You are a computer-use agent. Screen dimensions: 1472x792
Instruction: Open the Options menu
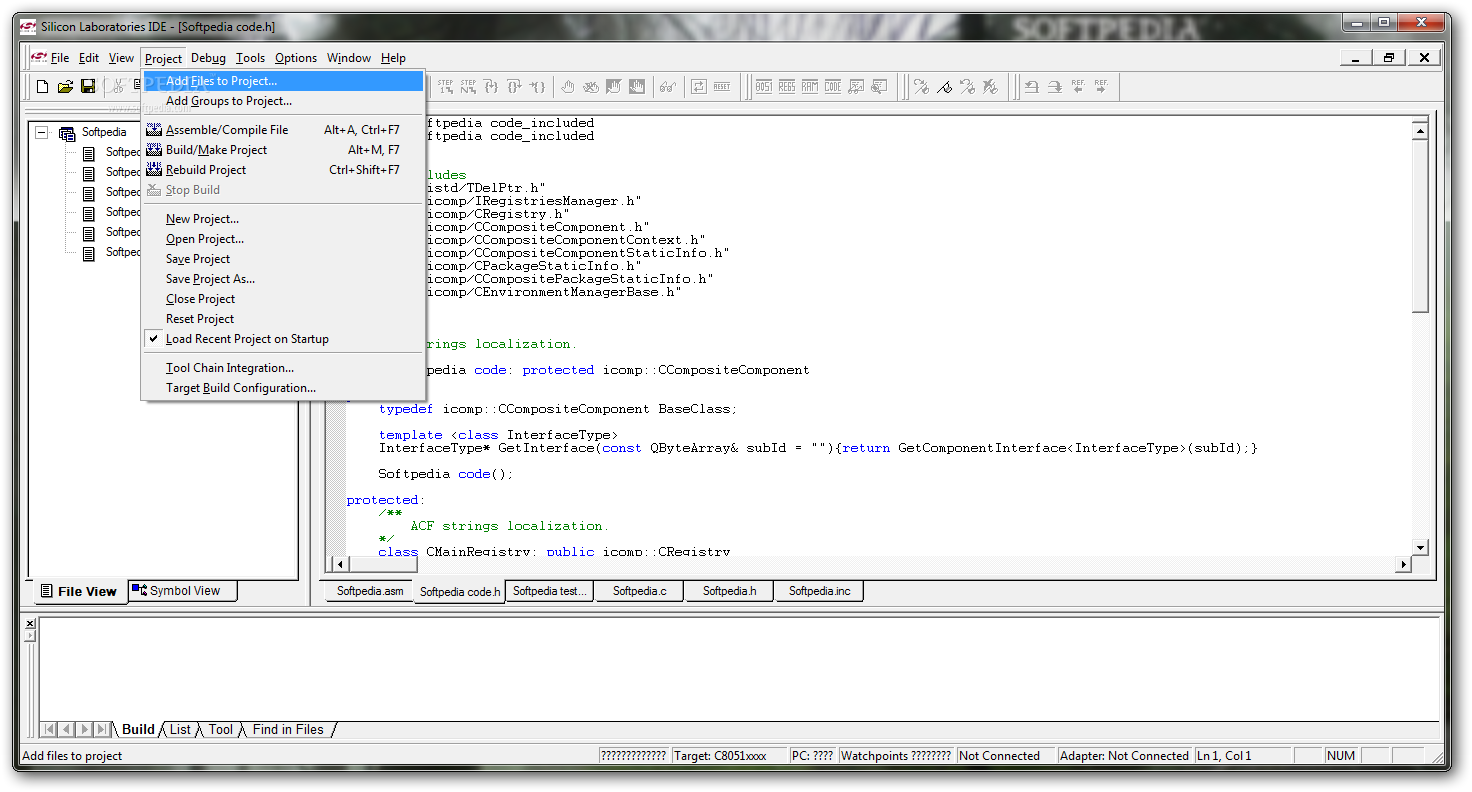pos(296,58)
